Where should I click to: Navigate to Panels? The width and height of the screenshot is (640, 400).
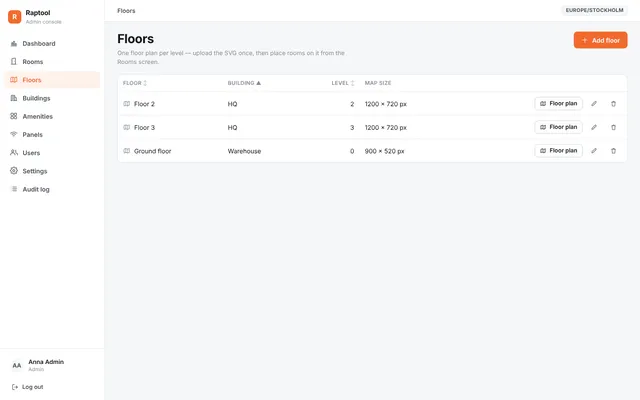[x=52, y=135]
